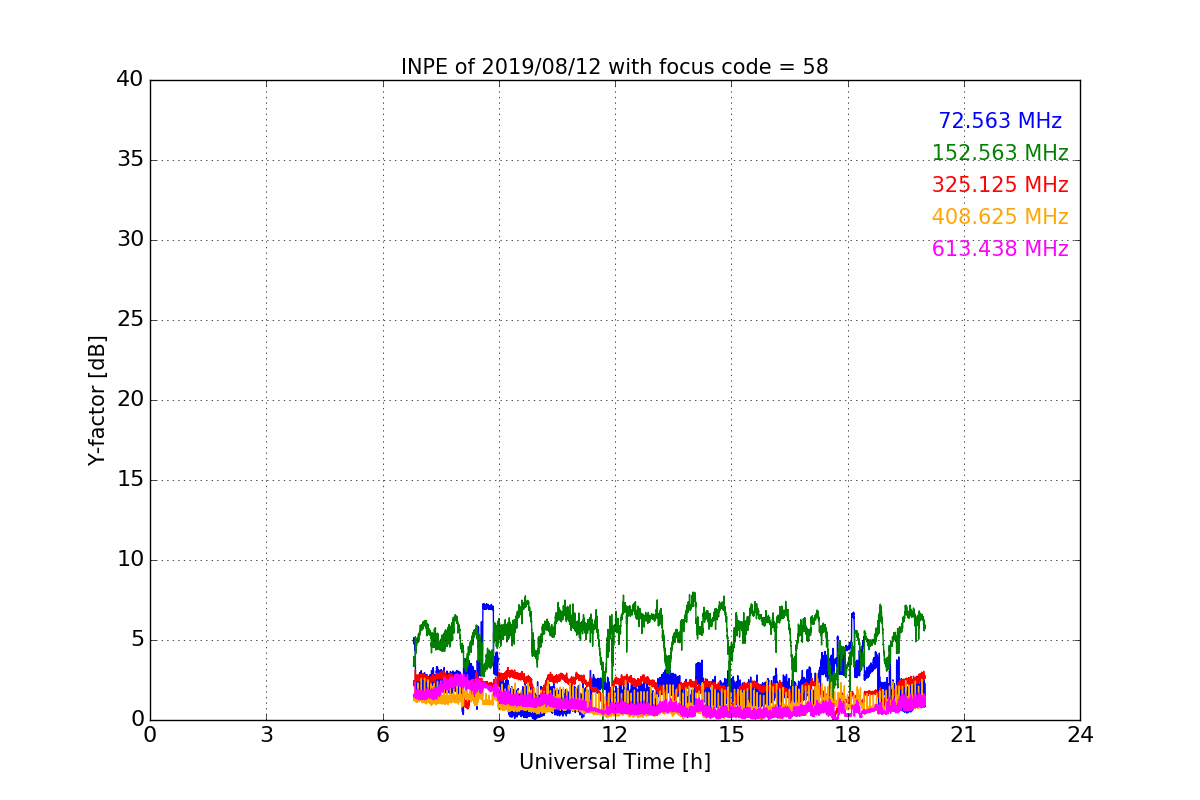Screen dimensions: 1200x800
Task: Click y-axis tick label 40
Action: (x=130, y=80)
